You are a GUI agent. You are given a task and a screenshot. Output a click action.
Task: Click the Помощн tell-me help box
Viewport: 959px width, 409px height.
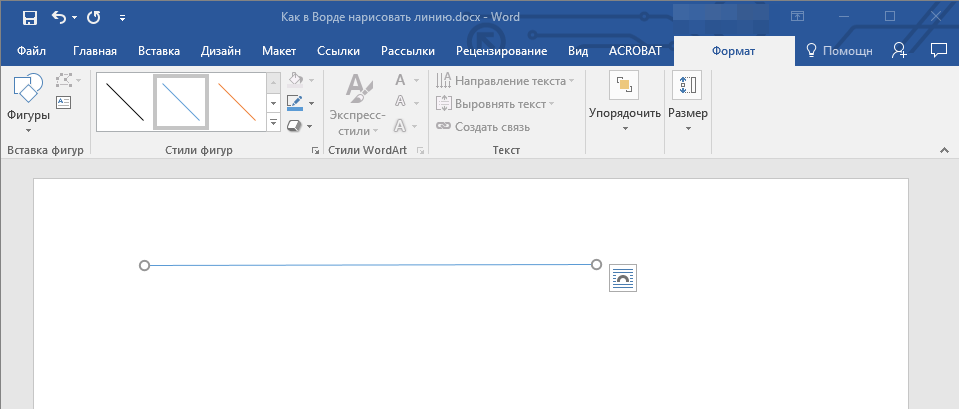point(840,51)
